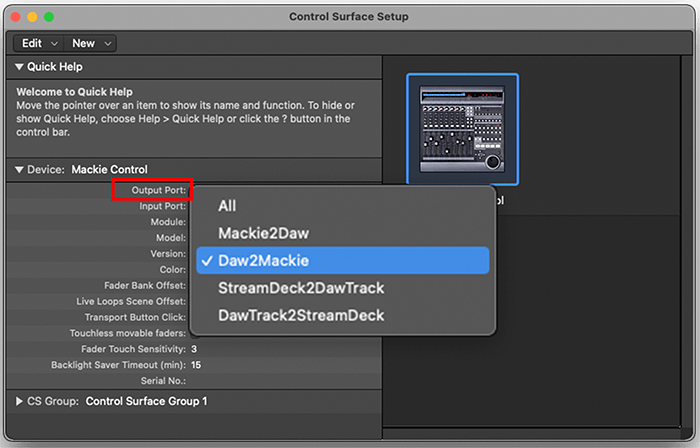Viewport: 700px width, 448px height.
Task: Click the Fader Touch Sensitivity value 3
Action: pyautogui.click(x=194, y=349)
